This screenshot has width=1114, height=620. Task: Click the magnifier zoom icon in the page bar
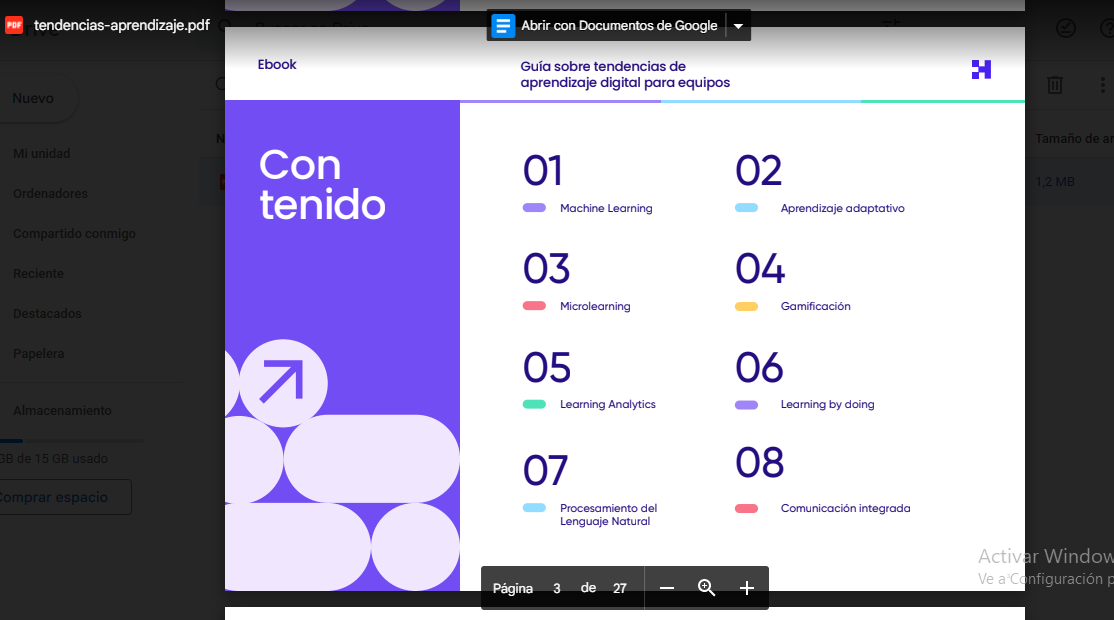coord(706,589)
